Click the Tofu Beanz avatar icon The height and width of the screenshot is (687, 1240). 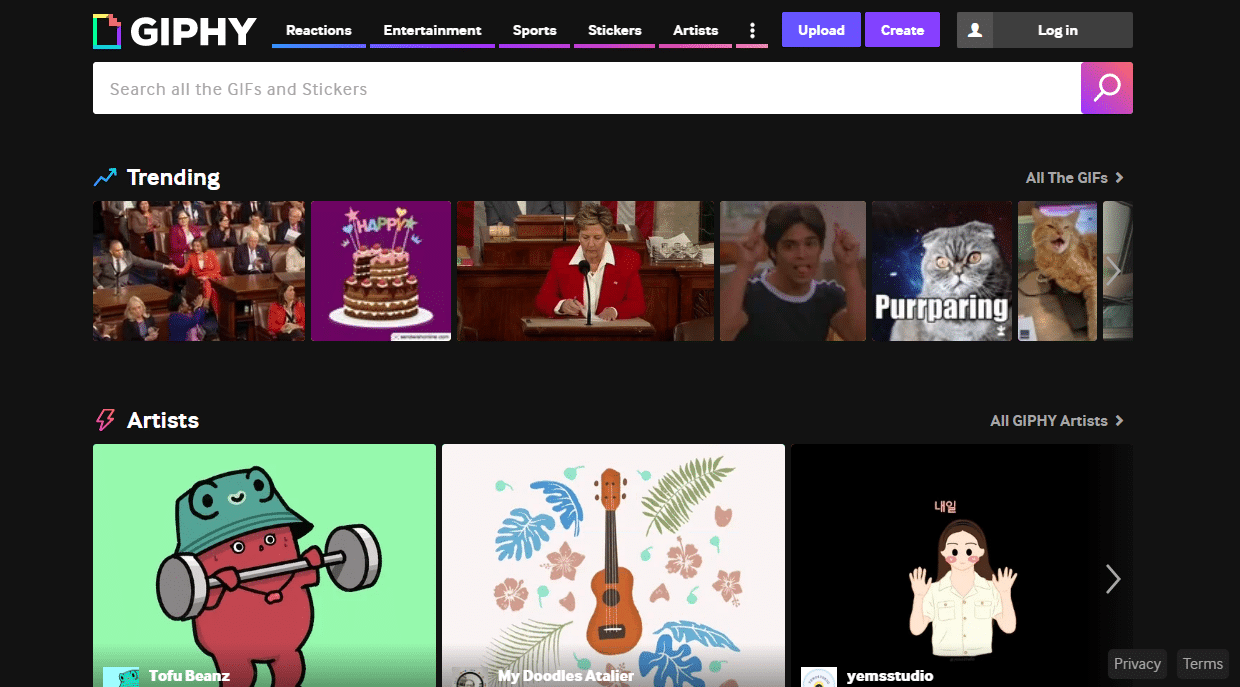(x=120, y=677)
